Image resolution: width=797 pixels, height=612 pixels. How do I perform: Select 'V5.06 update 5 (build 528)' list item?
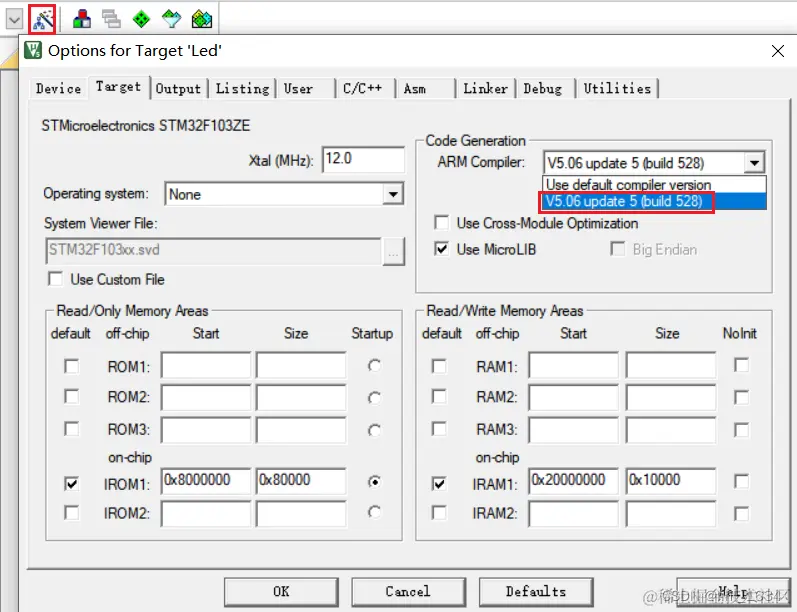(655, 201)
